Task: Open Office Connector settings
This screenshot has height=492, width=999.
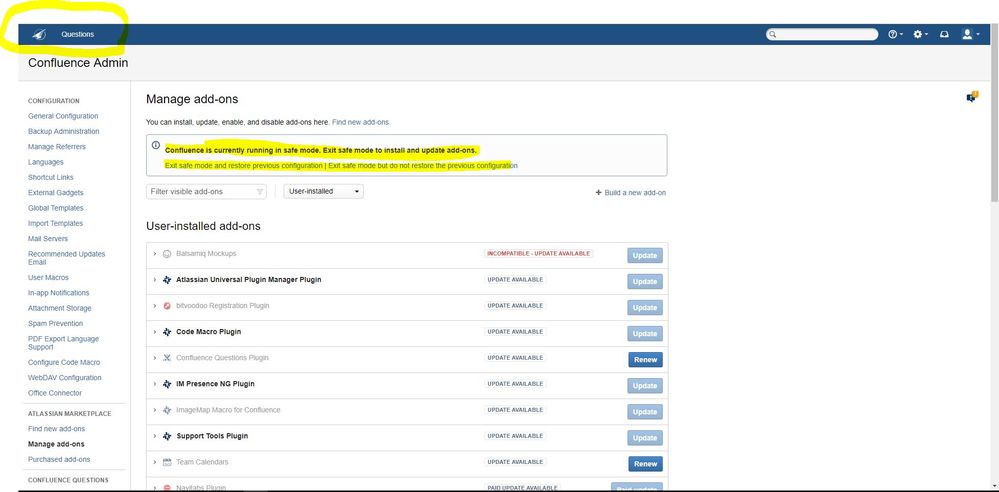Action: tap(55, 393)
